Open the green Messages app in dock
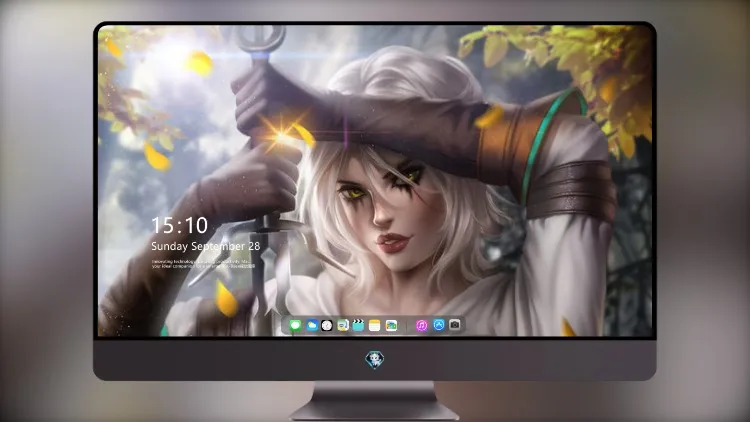Screen dimensions: 750x422 295,326
